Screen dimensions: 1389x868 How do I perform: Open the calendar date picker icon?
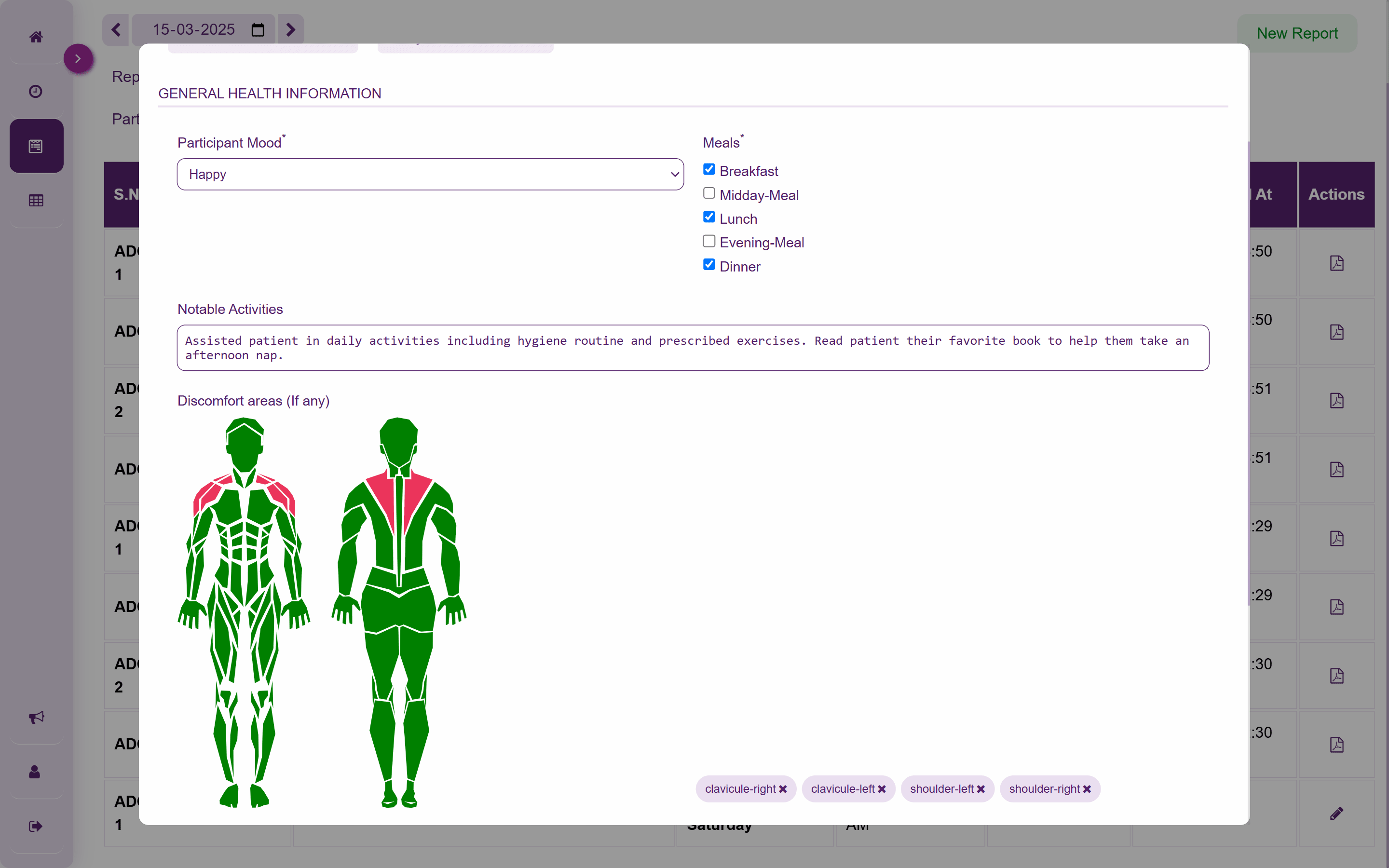(258, 30)
